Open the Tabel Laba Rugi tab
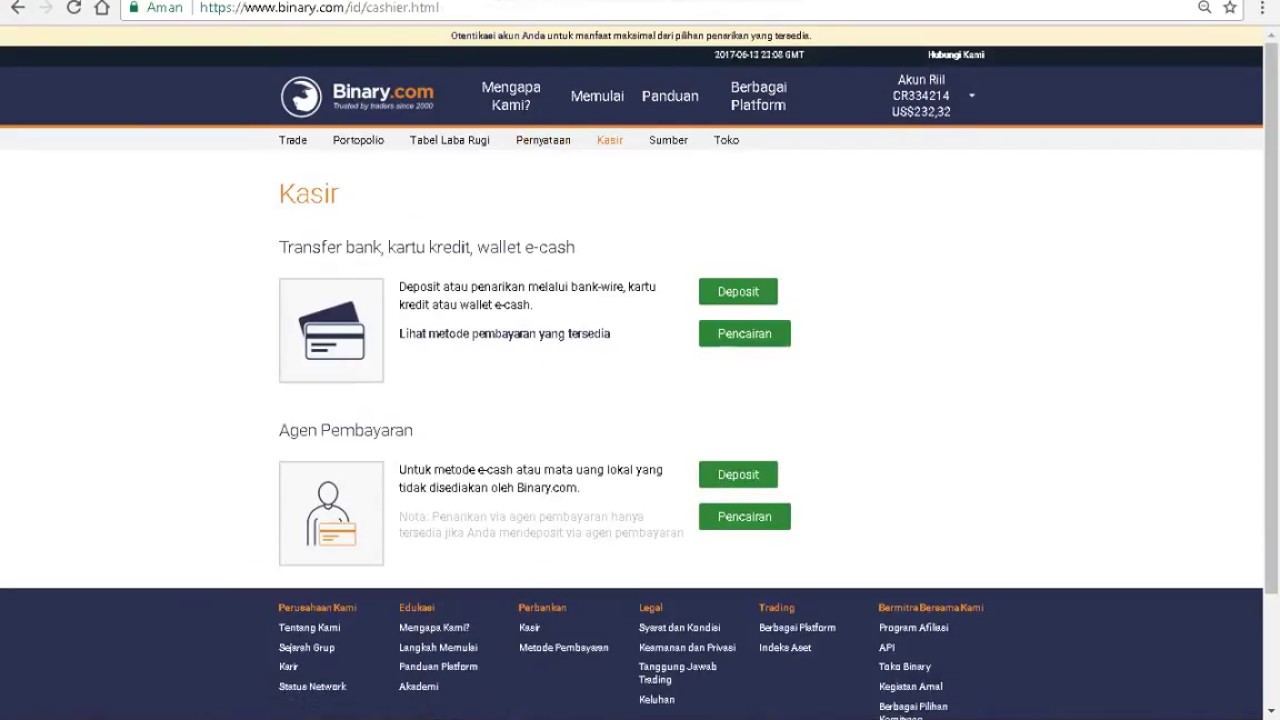 (450, 140)
